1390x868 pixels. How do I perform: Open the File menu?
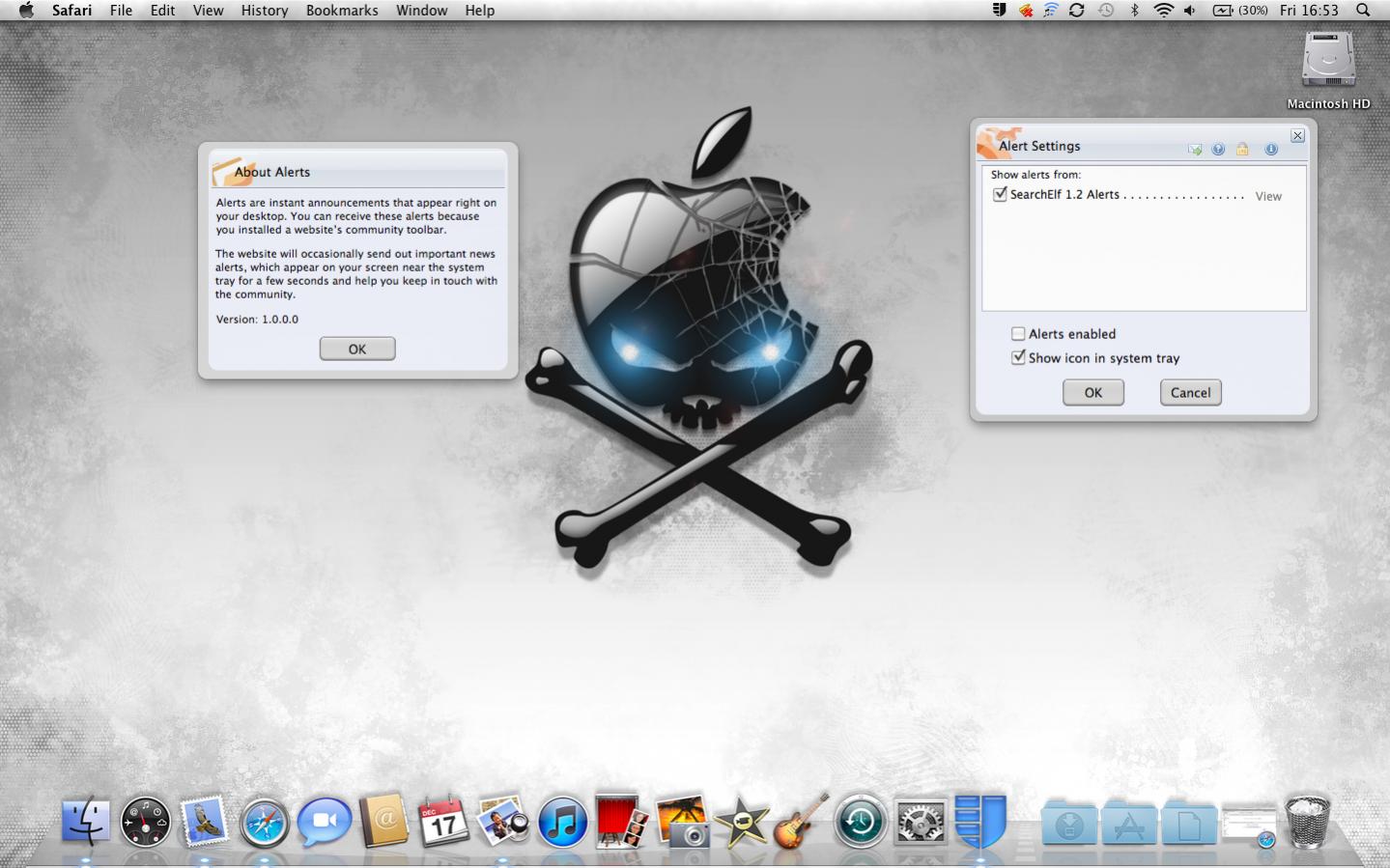click(121, 10)
